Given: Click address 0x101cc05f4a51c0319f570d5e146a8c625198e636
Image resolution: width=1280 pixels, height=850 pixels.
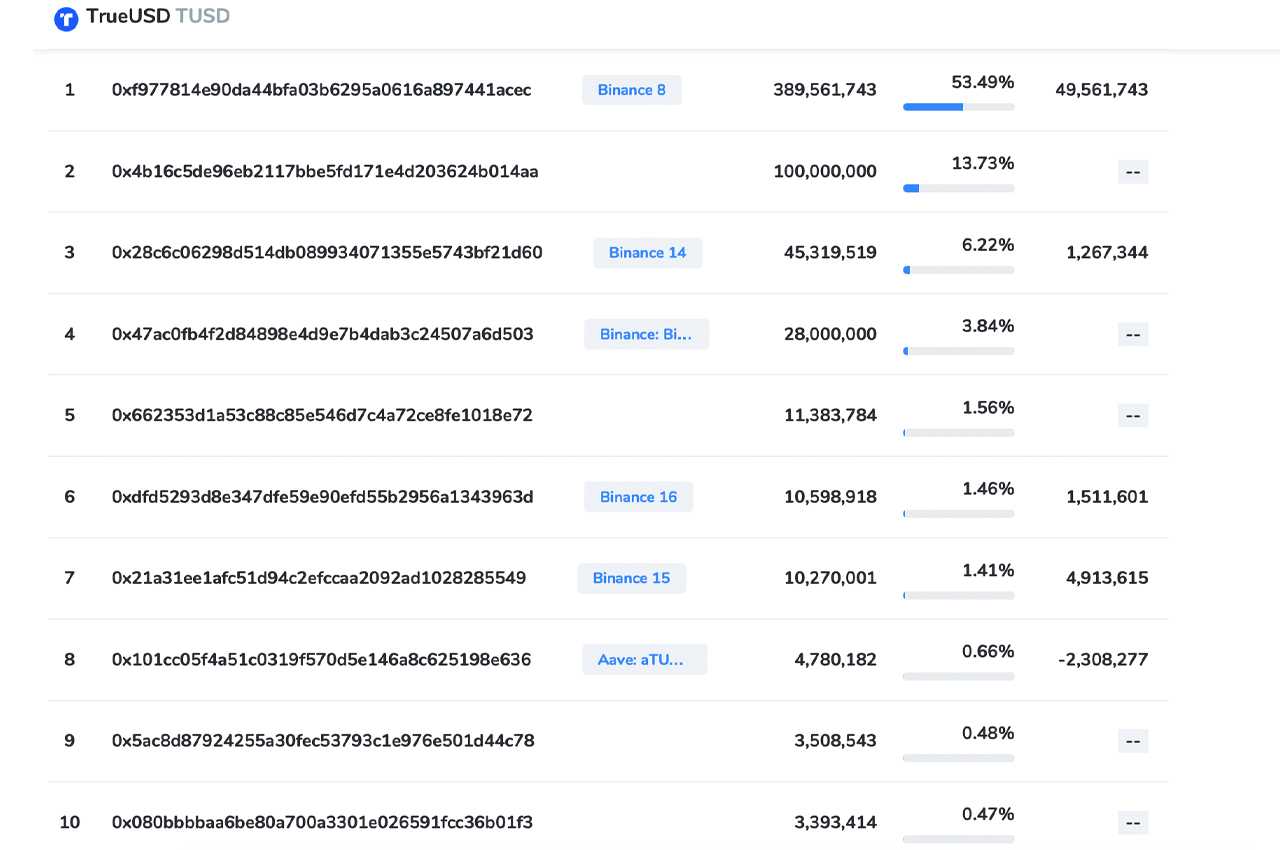Looking at the screenshot, I should 321,659.
